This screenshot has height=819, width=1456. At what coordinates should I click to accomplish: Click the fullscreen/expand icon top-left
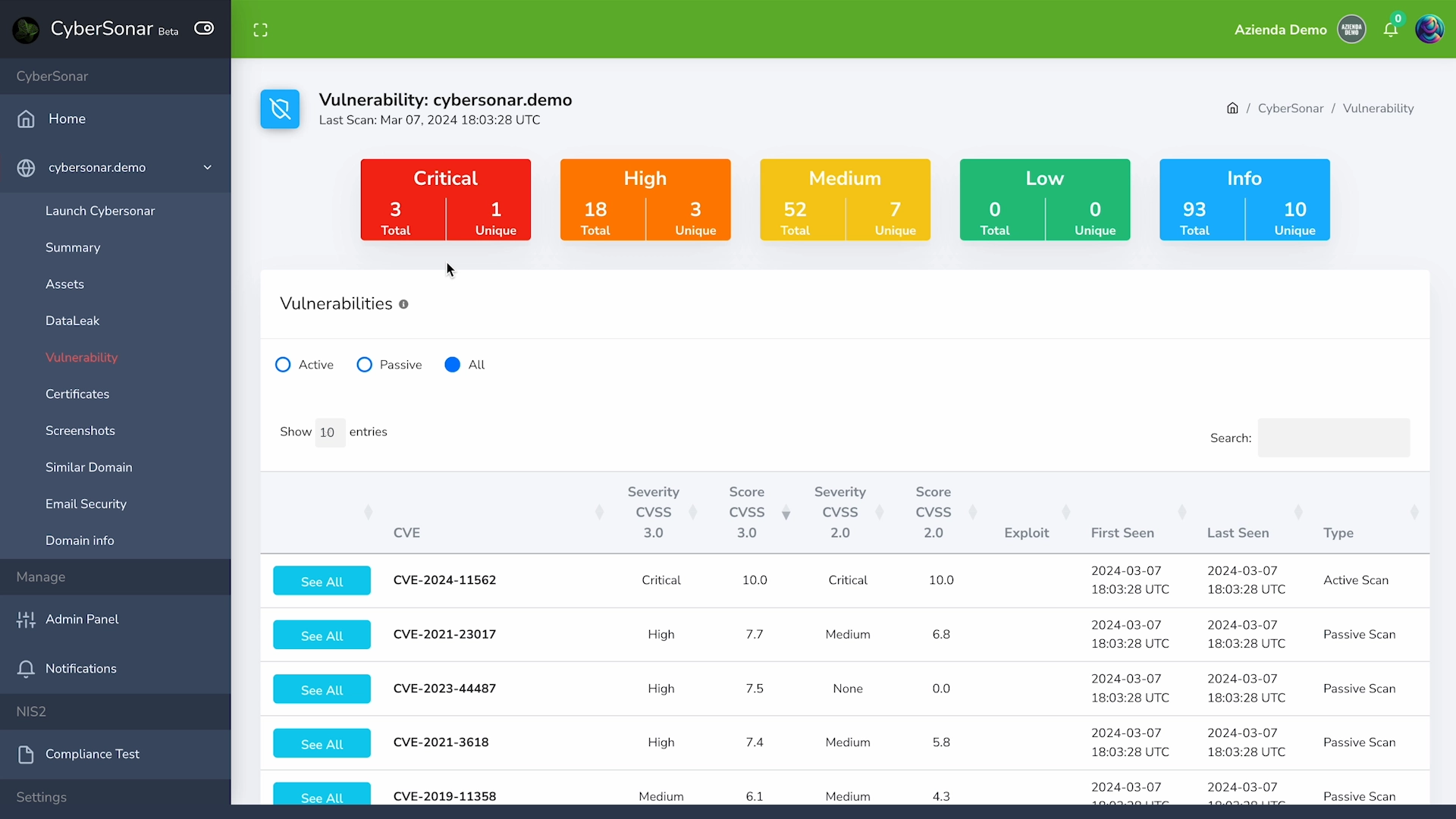coord(261,28)
